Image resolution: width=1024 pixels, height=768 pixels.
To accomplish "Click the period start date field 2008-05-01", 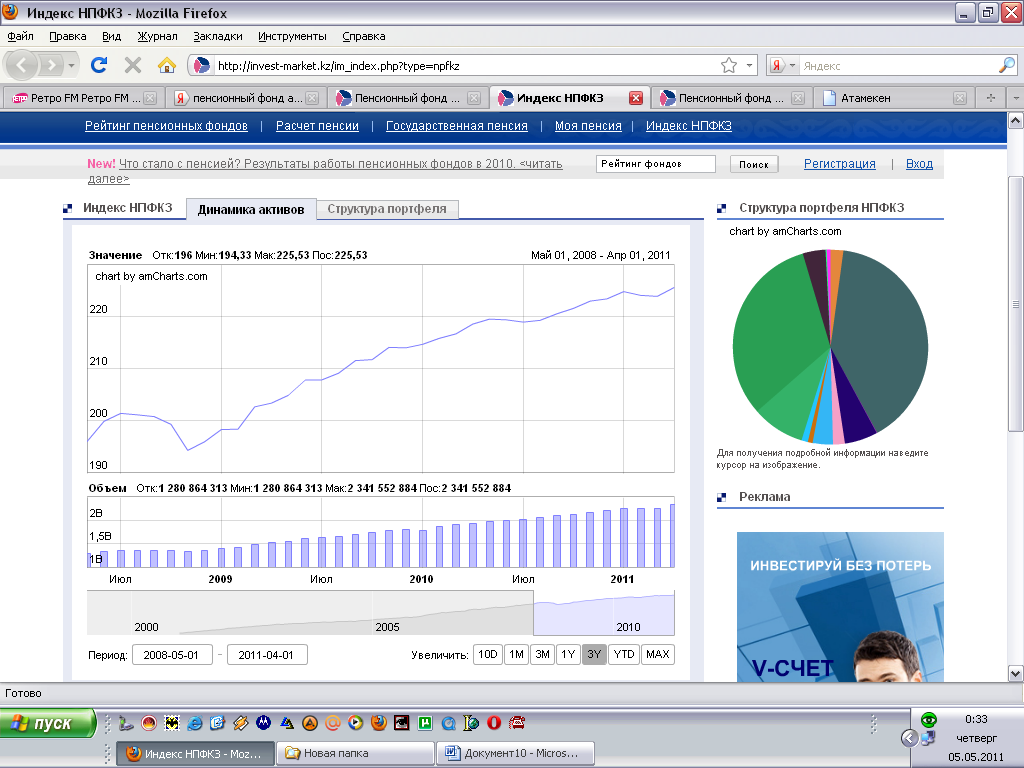I will (172, 655).
